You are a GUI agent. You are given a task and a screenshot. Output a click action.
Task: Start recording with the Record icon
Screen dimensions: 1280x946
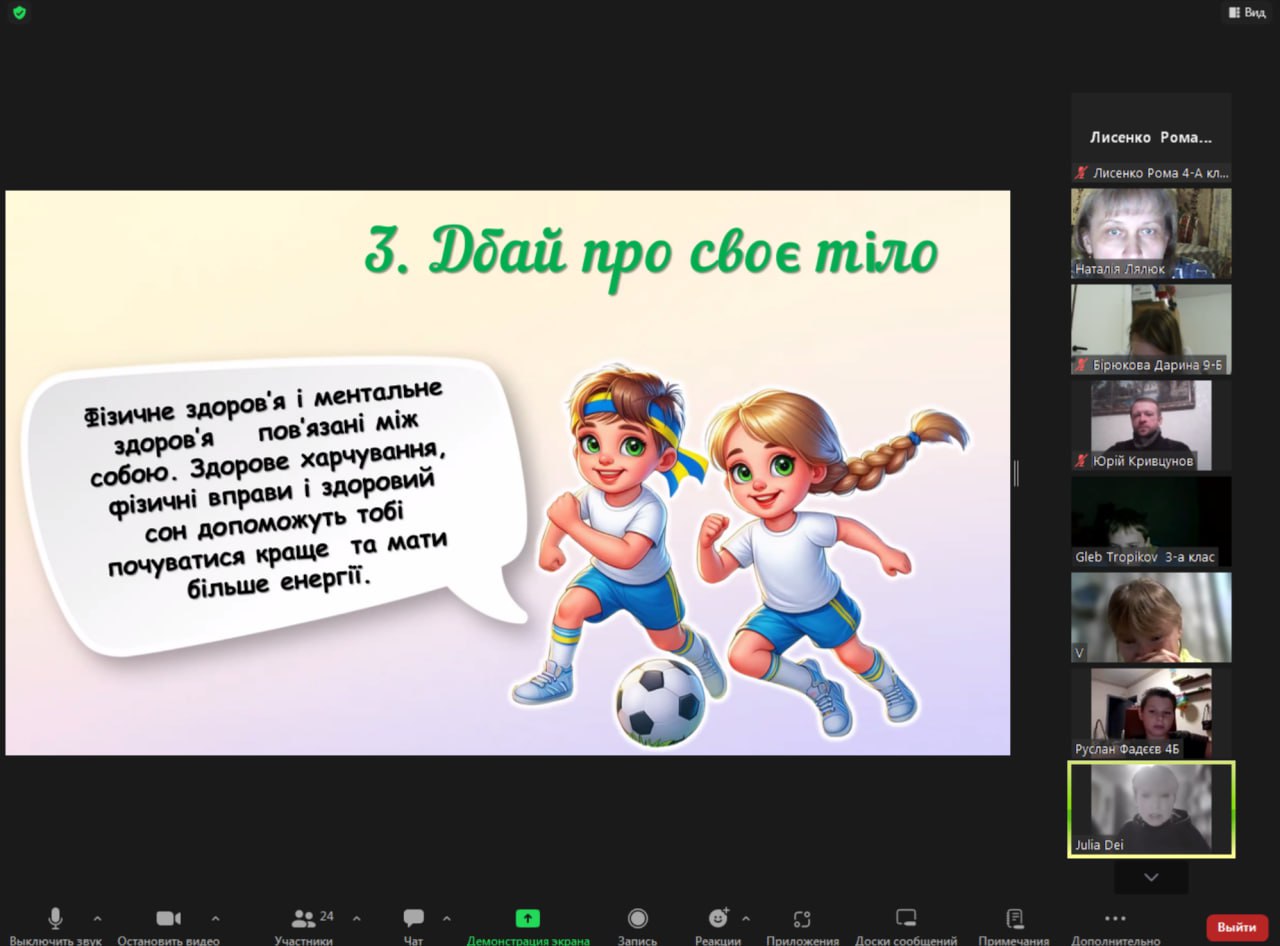(x=637, y=919)
